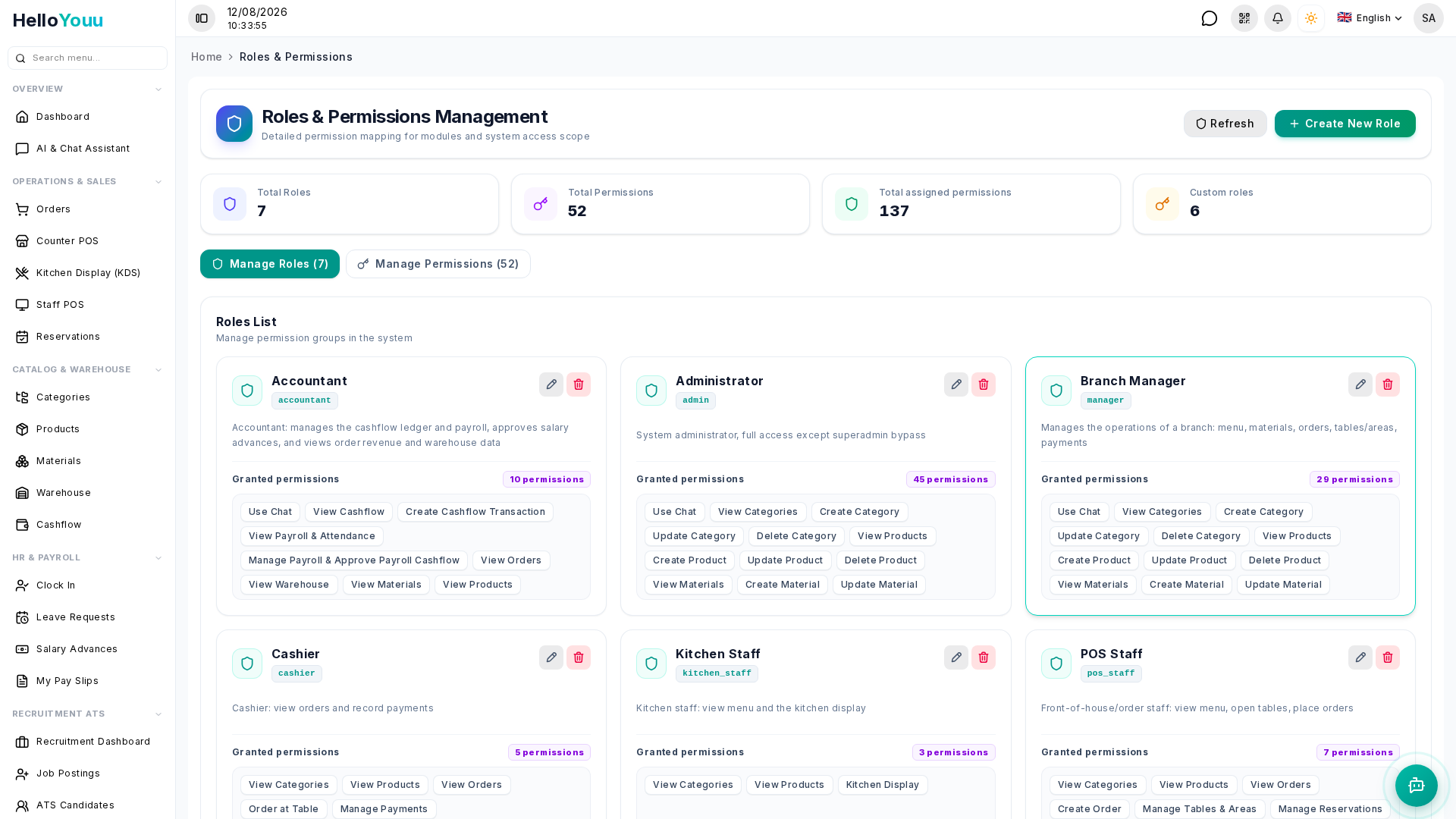Toggle light/dark theme sun icon
Viewport: 1456px width, 819px height.
pyautogui.click(x=1311, y=18)
